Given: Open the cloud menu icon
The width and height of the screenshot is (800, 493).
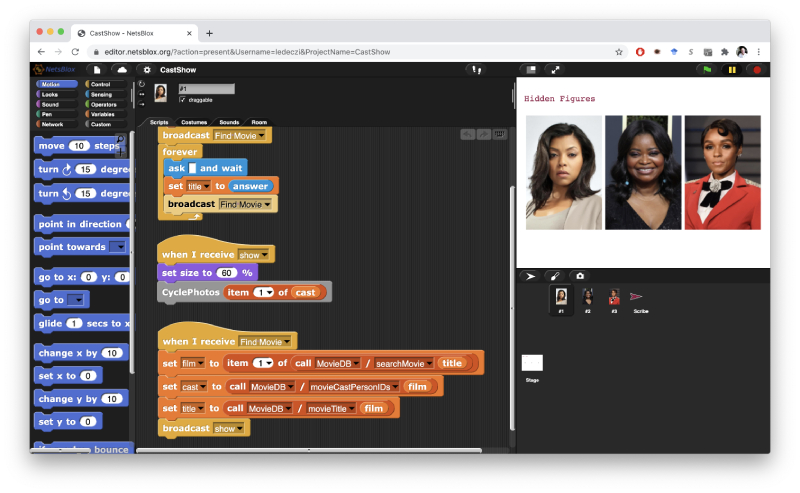Looking at the screenshot, I should [x=121, y=70].
